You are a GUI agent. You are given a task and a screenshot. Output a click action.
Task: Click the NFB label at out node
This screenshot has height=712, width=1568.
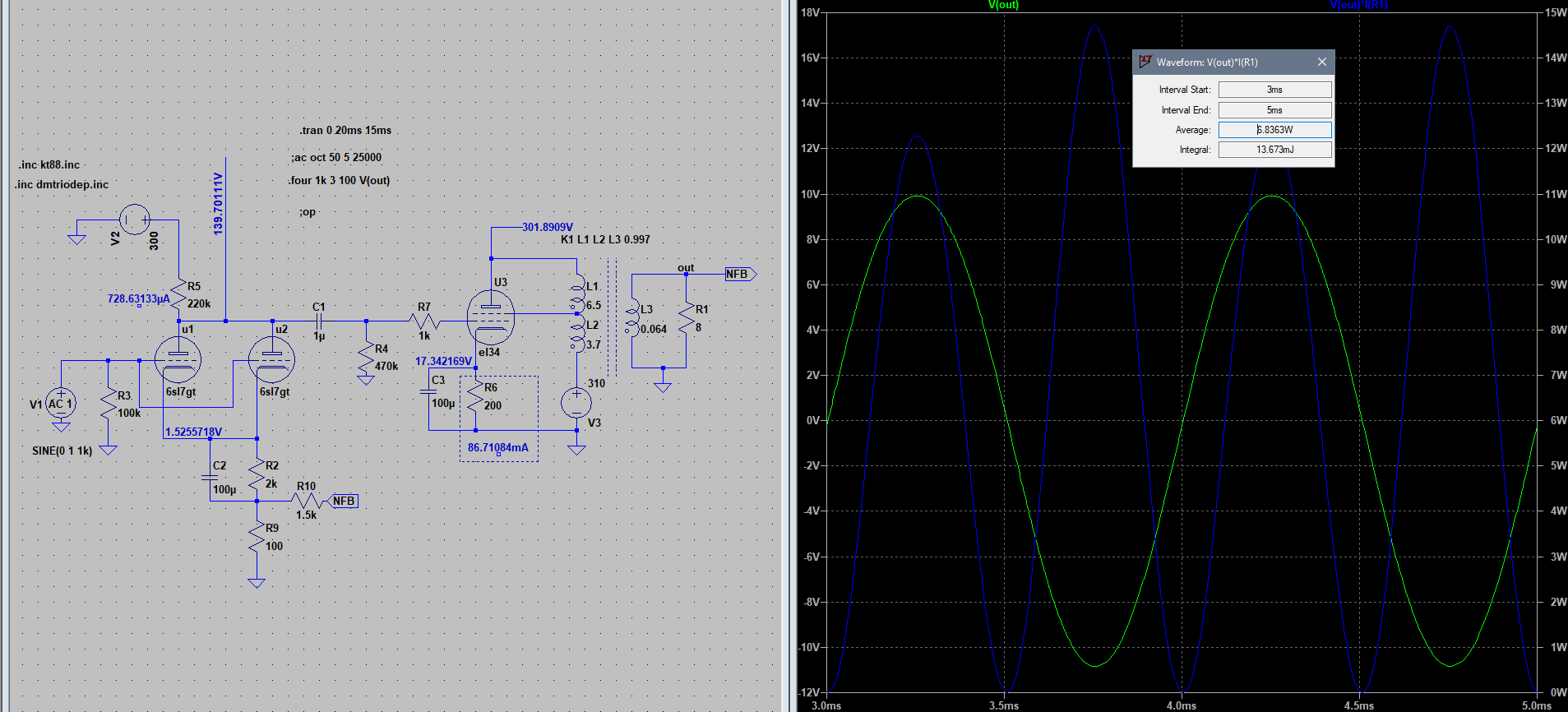coord(738,275)
